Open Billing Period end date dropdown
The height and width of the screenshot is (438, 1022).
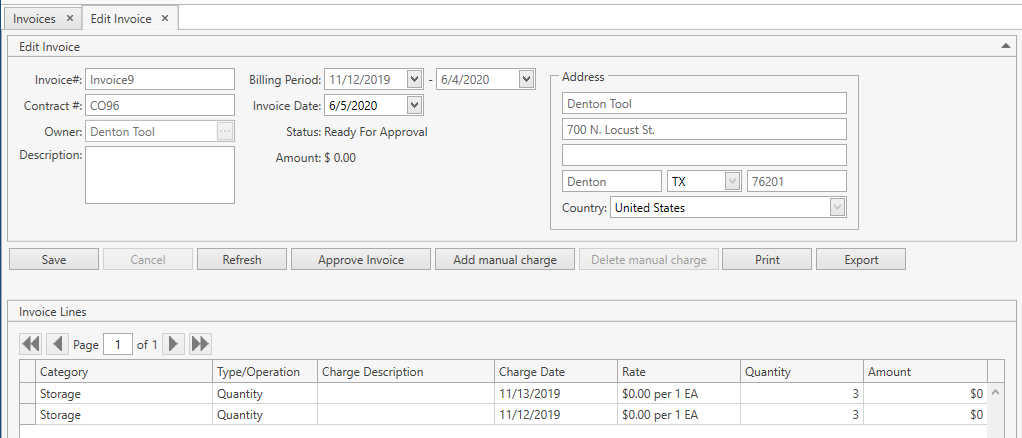coord(526,80)
